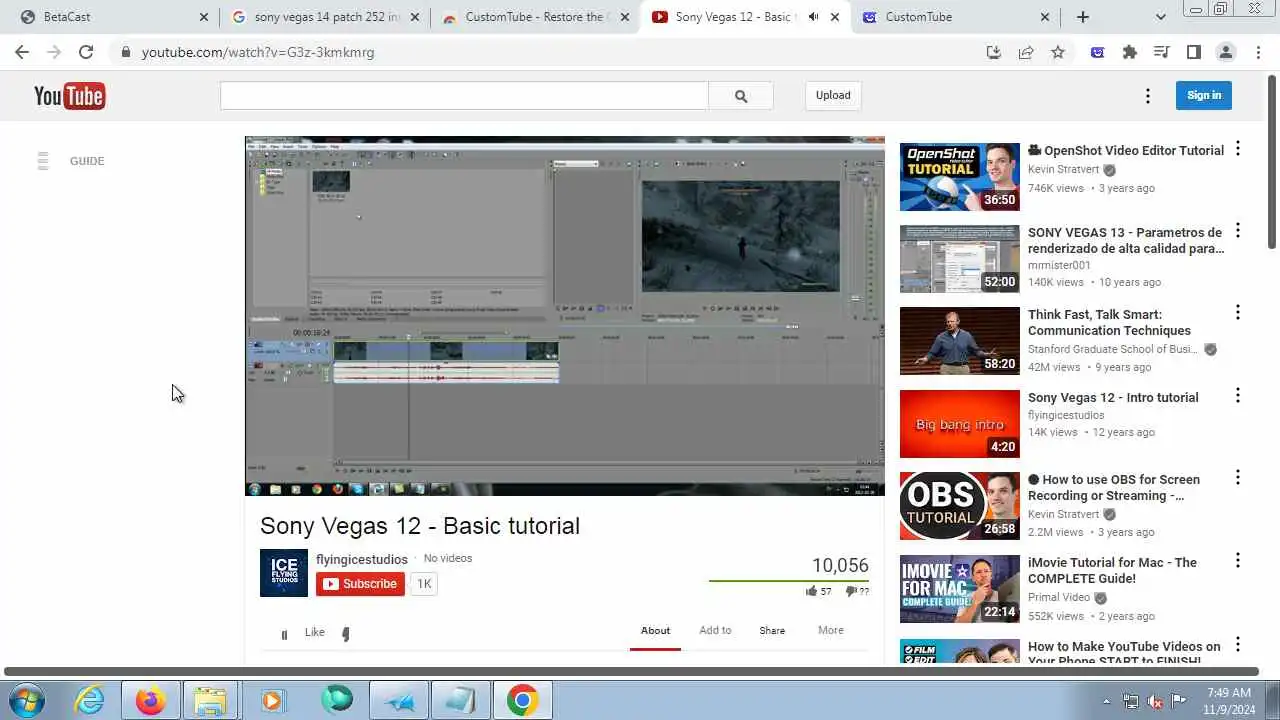
Task: Select the About tab under the video
Action: 656,631
